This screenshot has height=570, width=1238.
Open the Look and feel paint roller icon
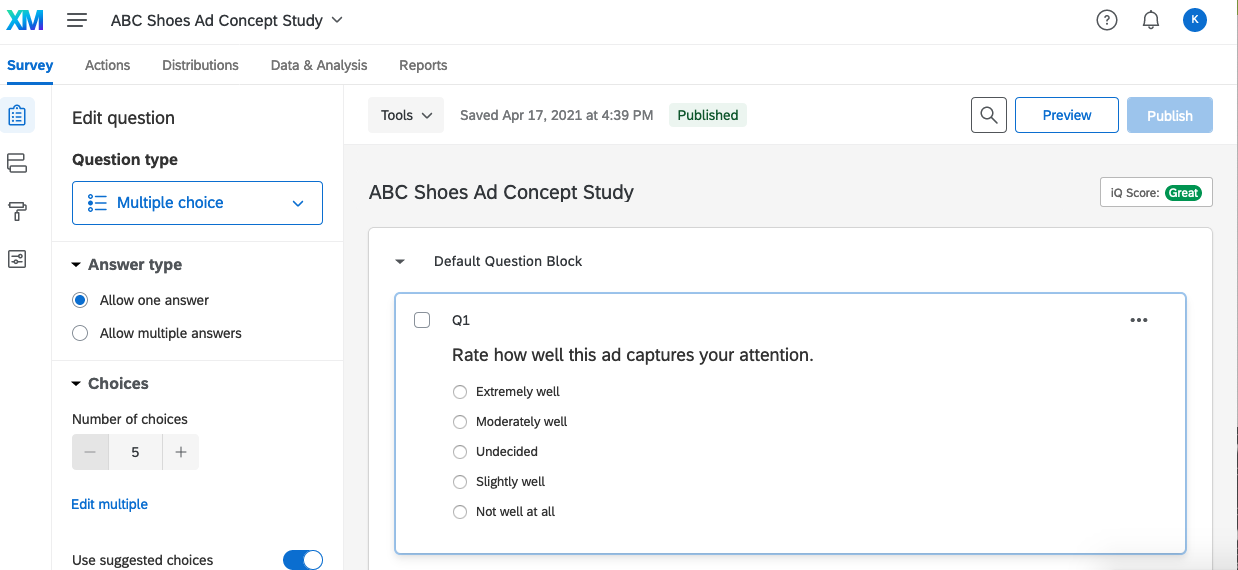click(x=17, y=211)
